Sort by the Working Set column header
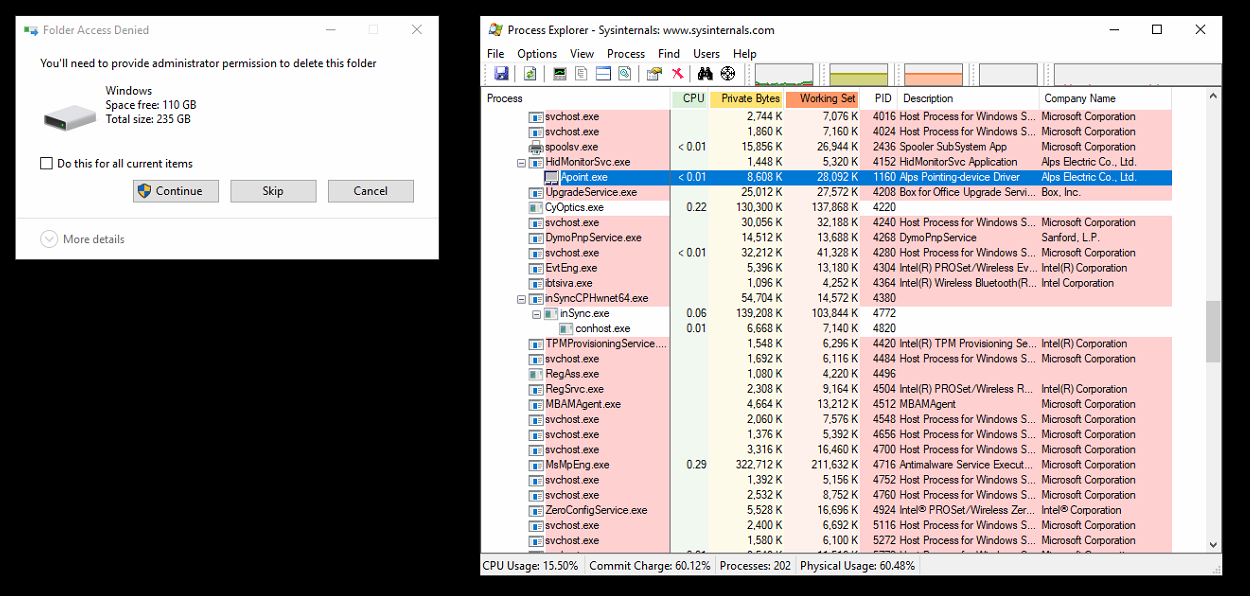Screen dimensions: 1250x596 (x=823, y=99)
